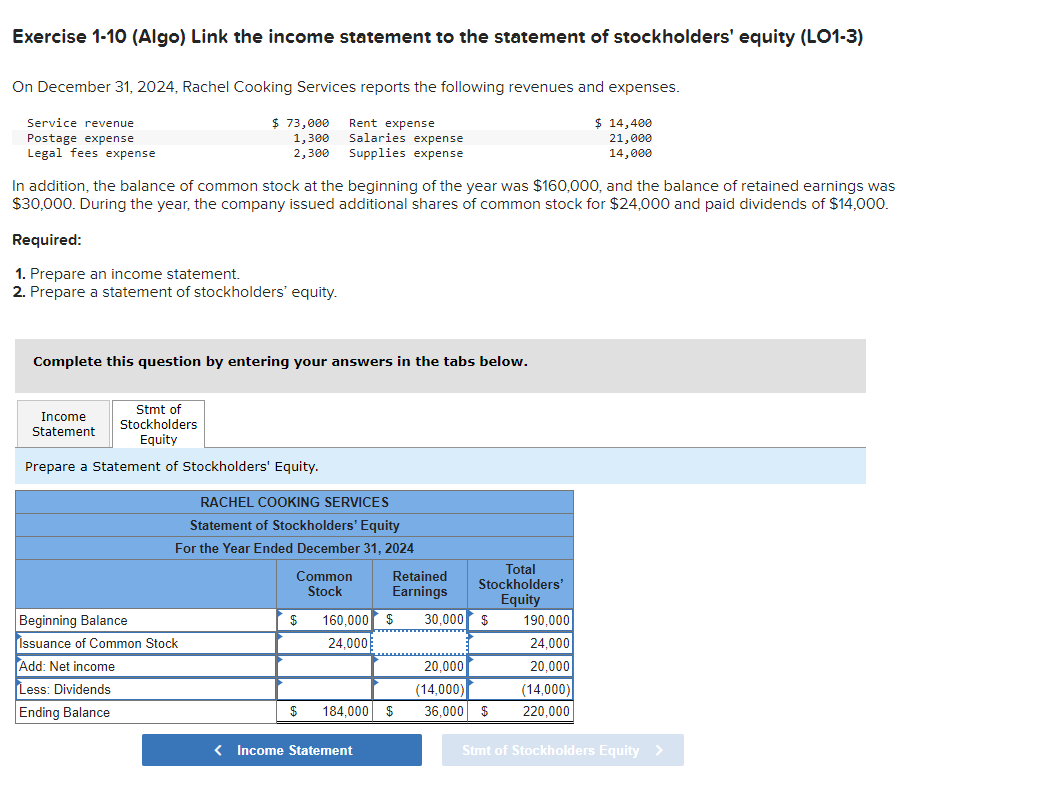Image resolution: width=1063 pixels, height=797 pixels.
Task: Click the Retained Earnings beginning balance of 30,000
Action: pos(419,620)
